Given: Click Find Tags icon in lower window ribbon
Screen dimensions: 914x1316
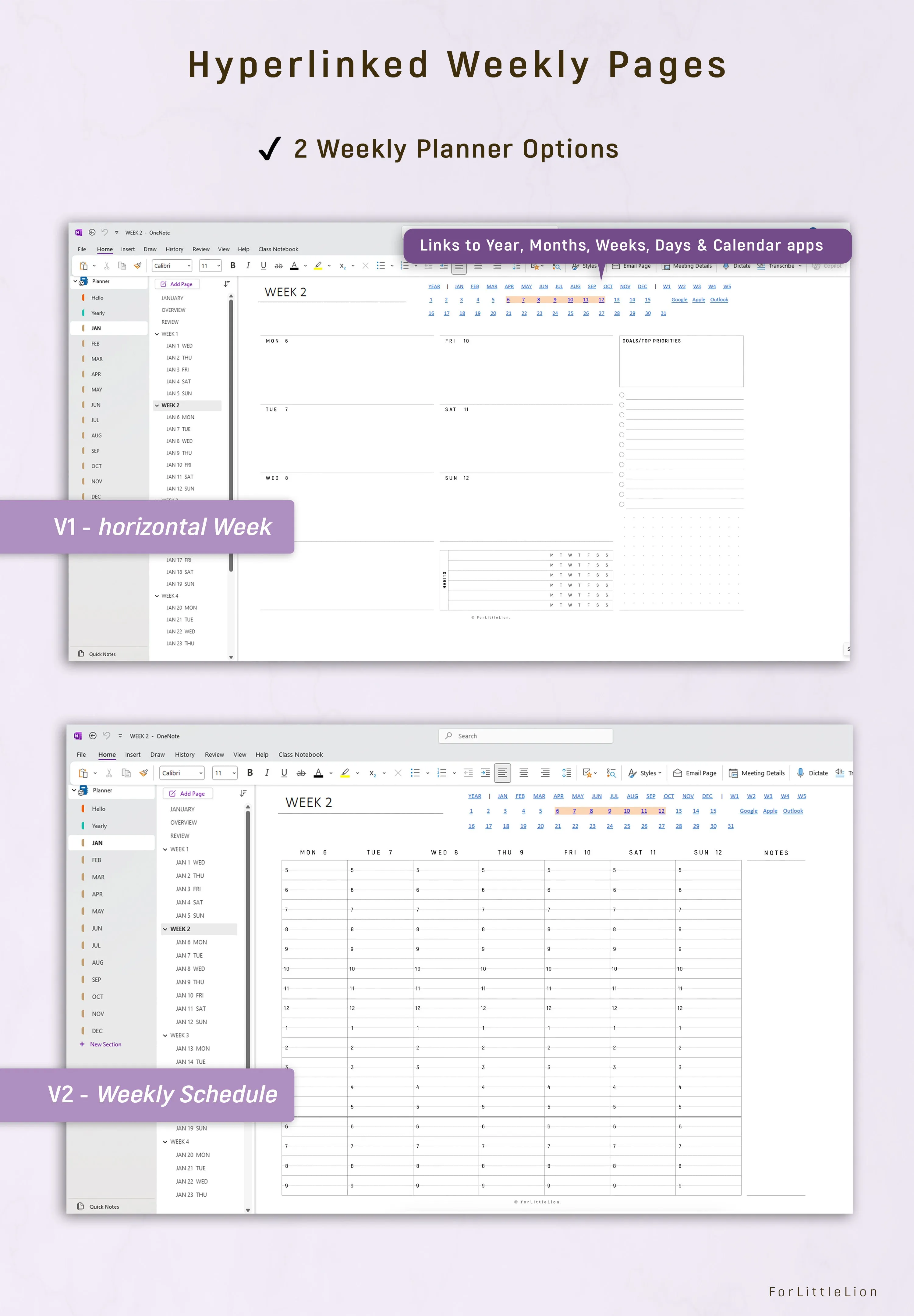Looking at the screenshot, I should [x=611, y=773].
